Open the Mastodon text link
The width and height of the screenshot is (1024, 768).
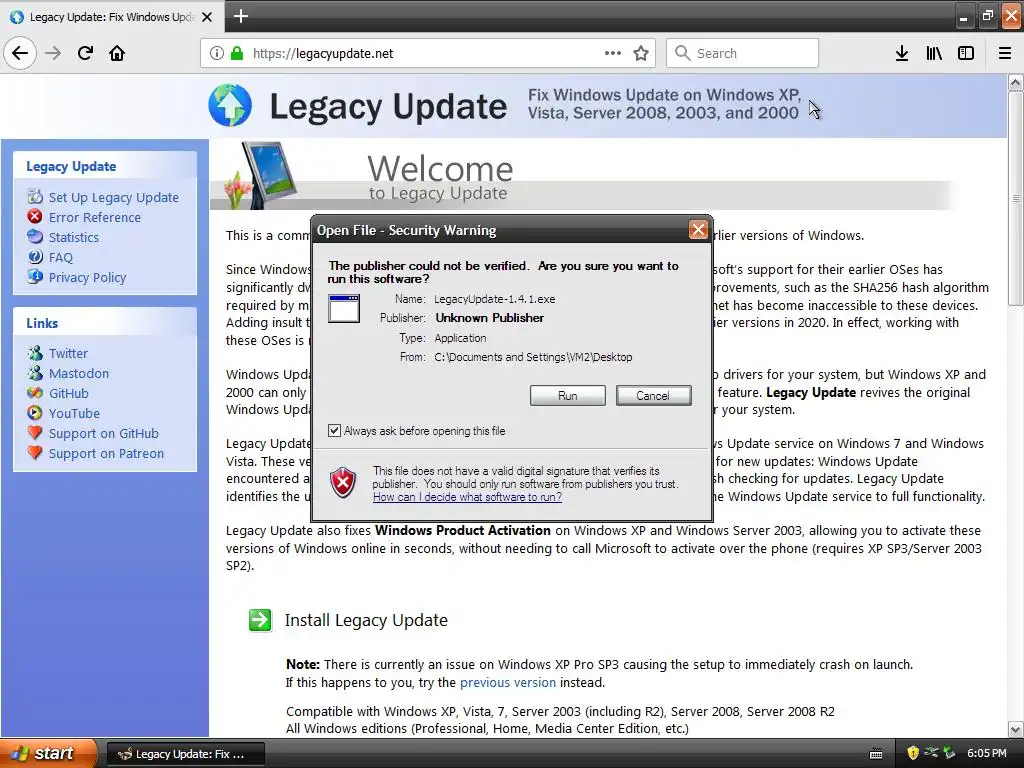(x=79, y=374)
